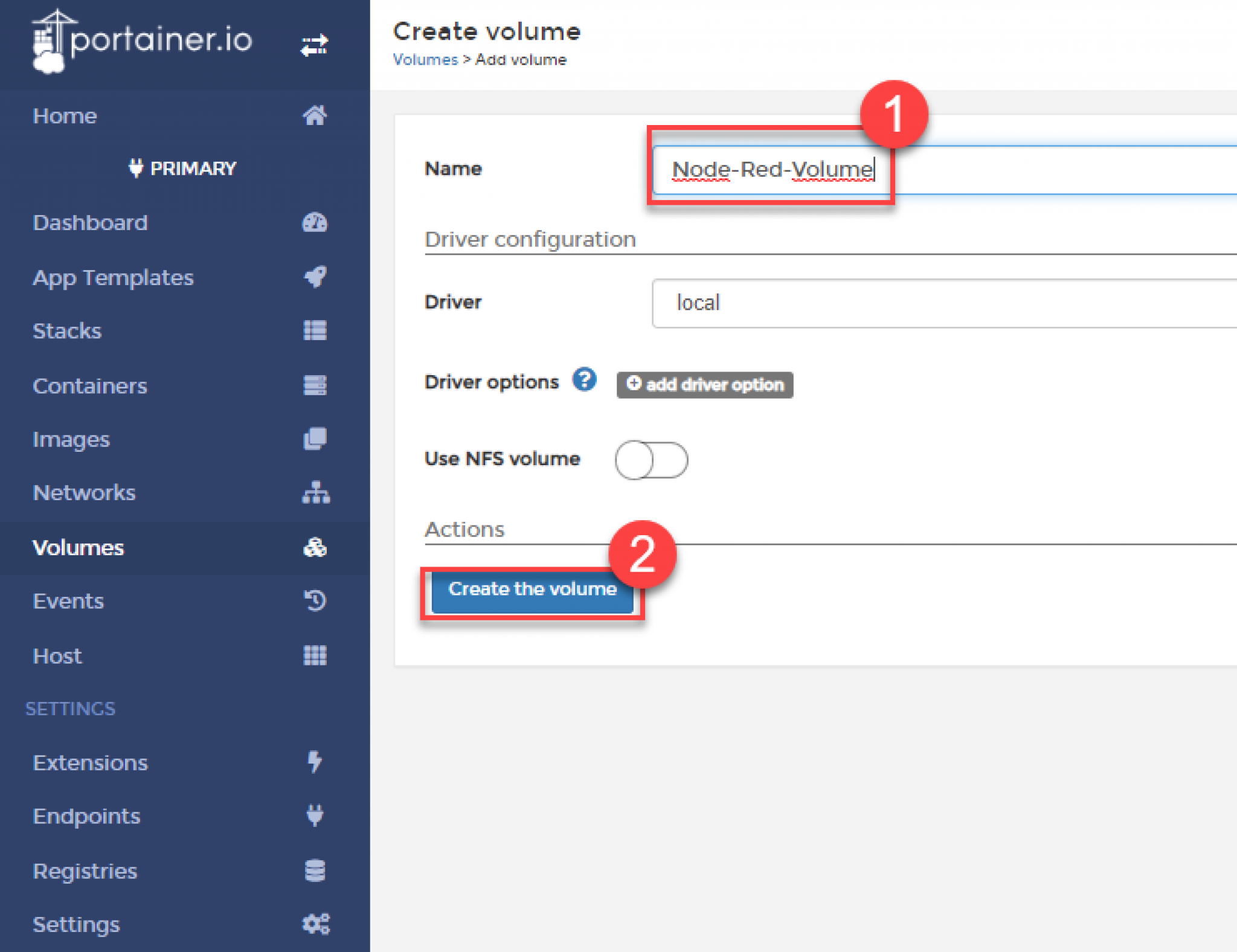The image size is (1237, 952).
Task: Click the Create the volume button
Action: coord(532,589)
